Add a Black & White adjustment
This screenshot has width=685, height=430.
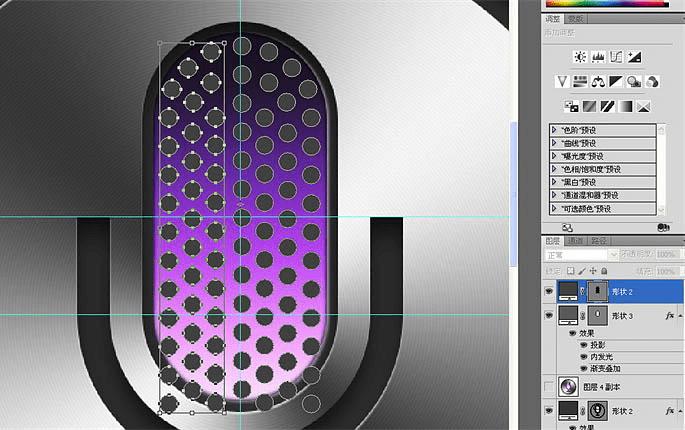point(616,82)
